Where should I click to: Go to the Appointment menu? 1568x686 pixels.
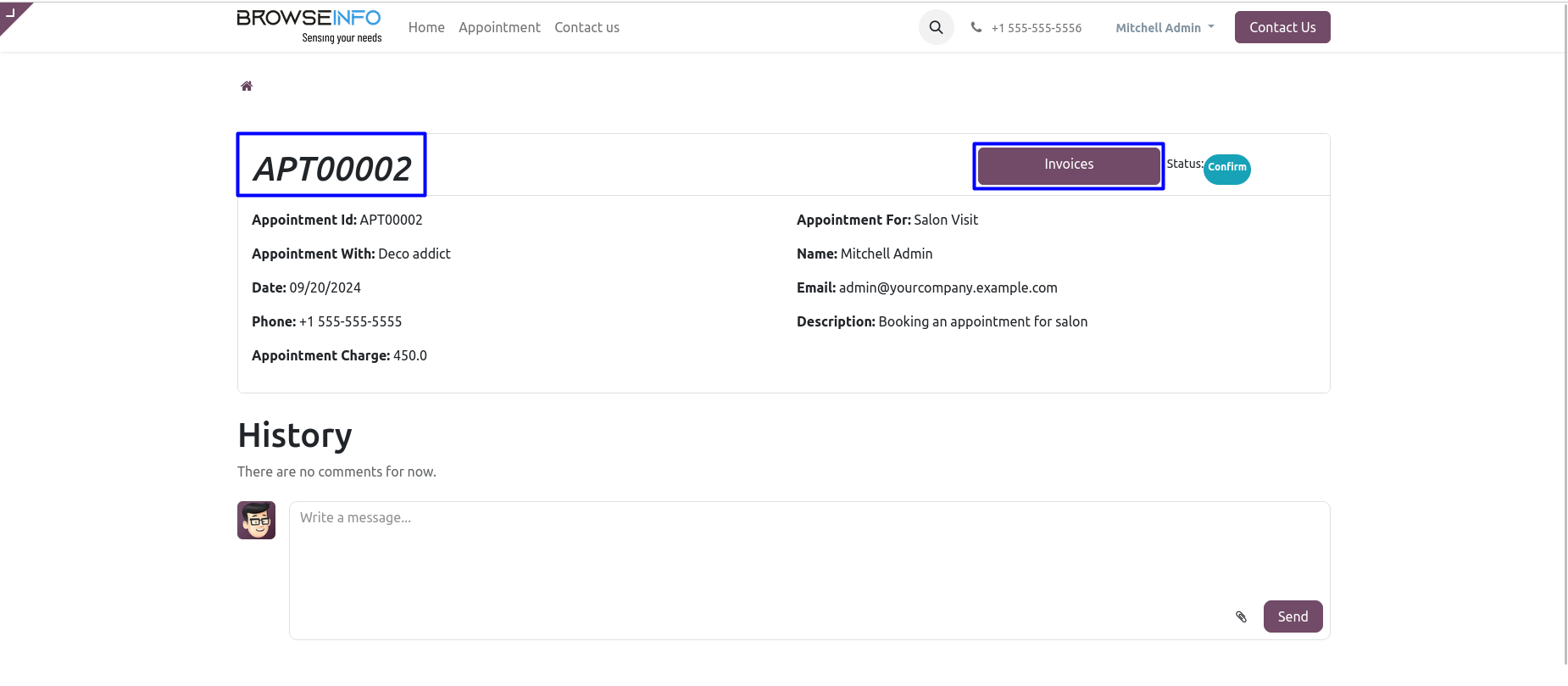click(499, 28)
